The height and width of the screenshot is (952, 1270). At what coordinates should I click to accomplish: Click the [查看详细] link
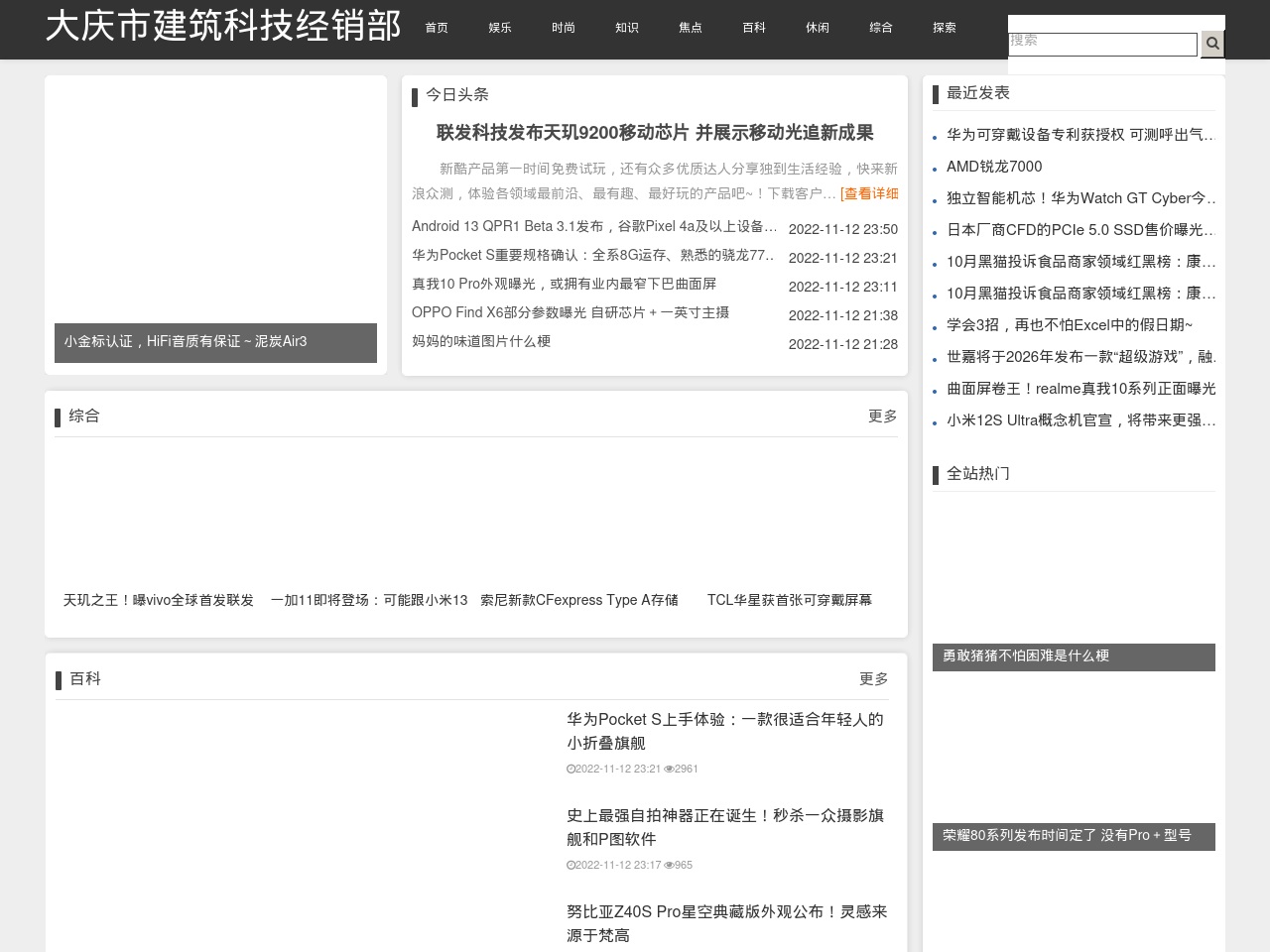[869, 194]
